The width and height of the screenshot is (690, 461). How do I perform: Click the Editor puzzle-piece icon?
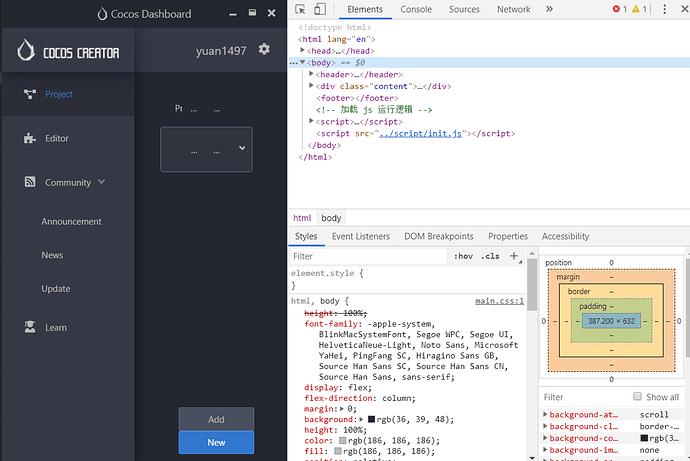click(x=30, y=138)
